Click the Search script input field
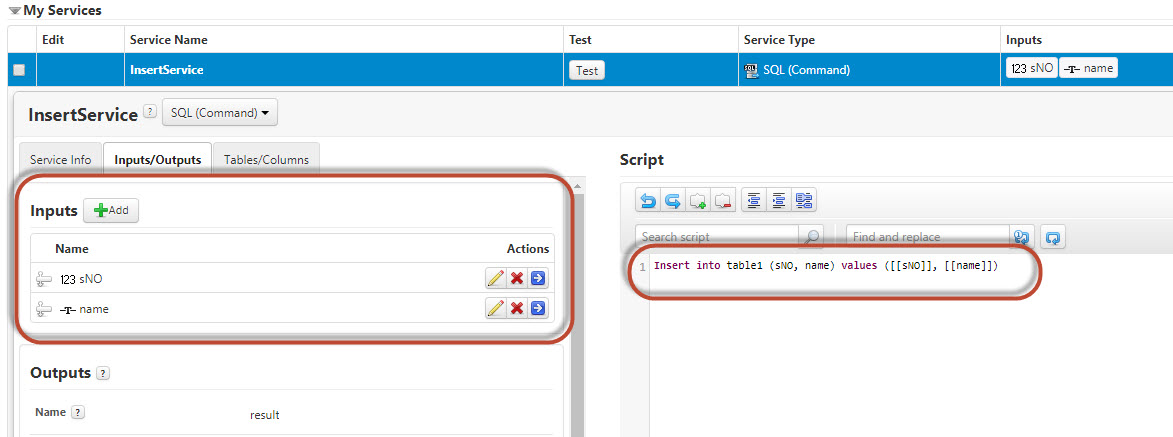The height and width of the screenshot is (437, 1173). 716,237
